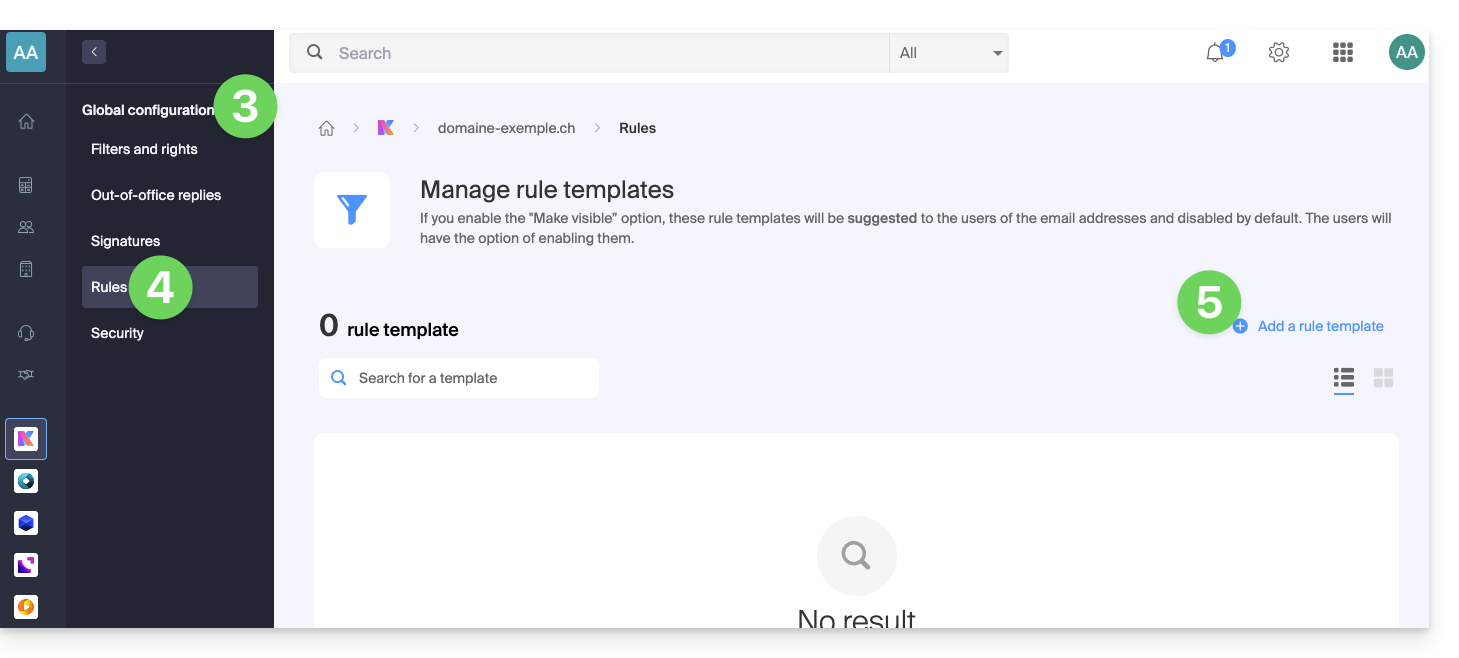1459x658 pixels.
Task: Click the notification bell icon
Action: pyautogui.click(x=1215, y=53)
